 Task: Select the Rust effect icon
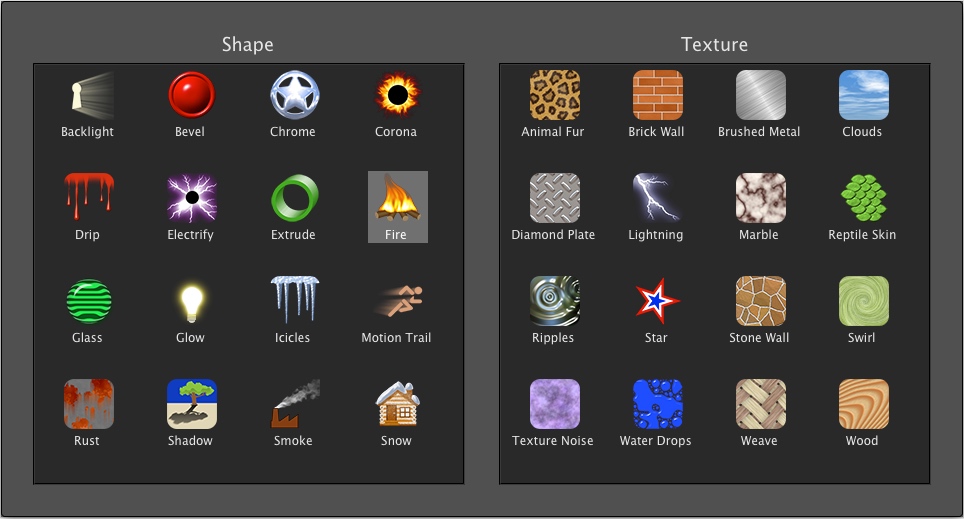pos(88,404)
